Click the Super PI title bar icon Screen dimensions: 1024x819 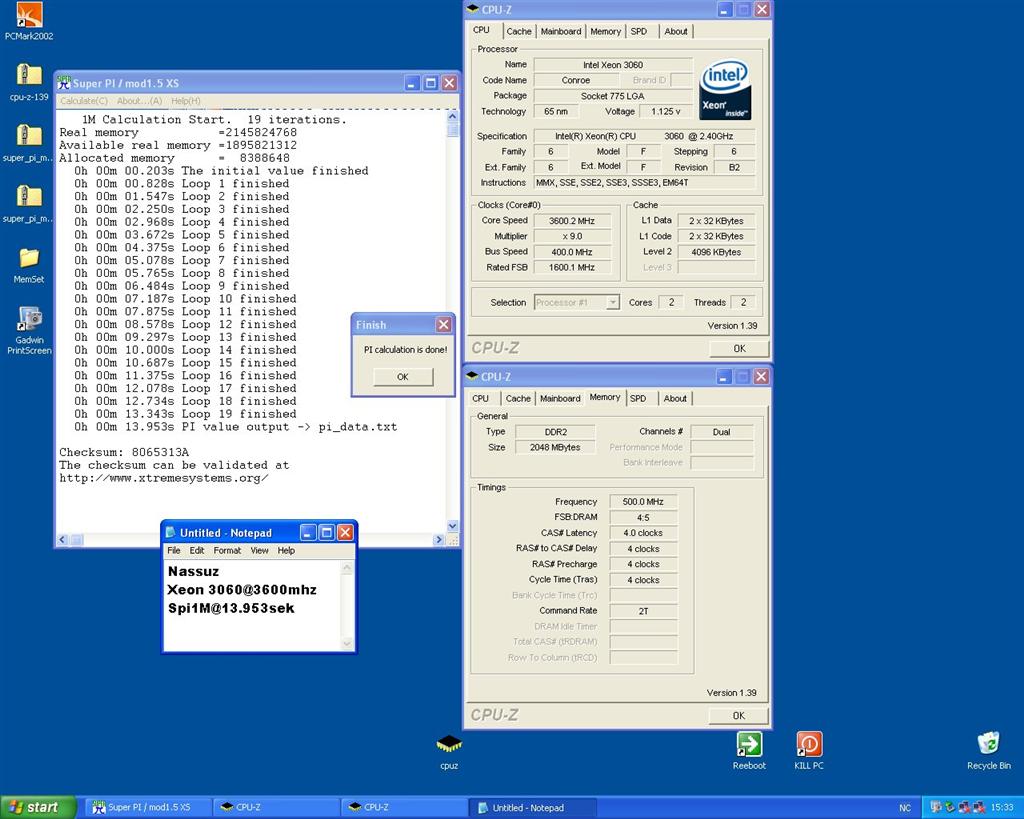click(x=63, y=83)
